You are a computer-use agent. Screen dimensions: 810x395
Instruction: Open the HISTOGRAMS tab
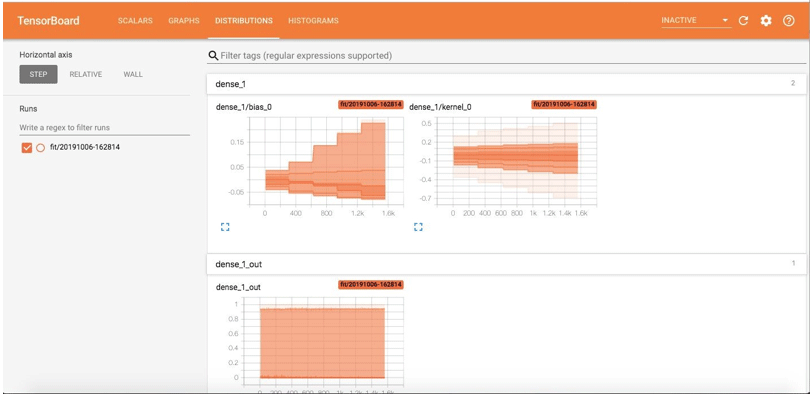pos(314,21)
